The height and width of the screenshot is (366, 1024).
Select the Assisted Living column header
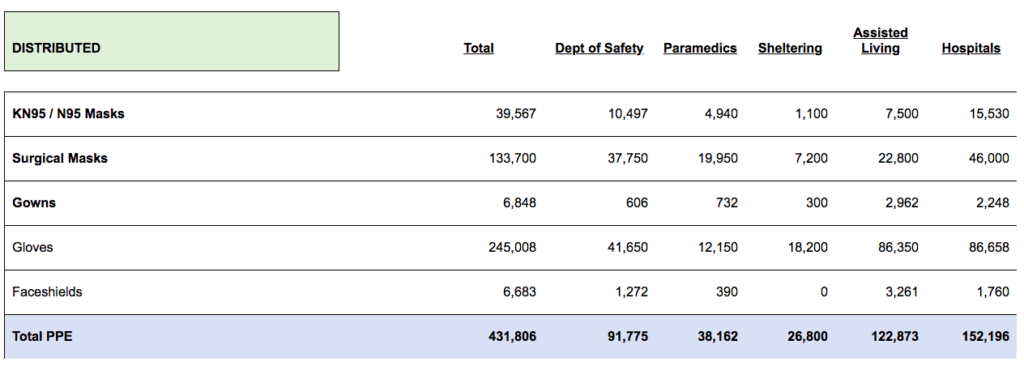tap(880, 41)
